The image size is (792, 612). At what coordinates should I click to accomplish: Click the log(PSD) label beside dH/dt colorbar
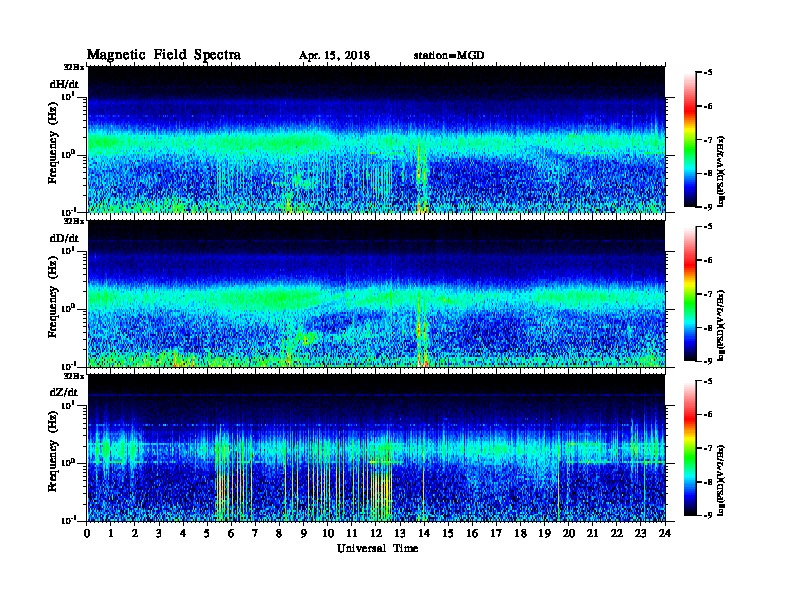pyautogui.click(x=721, y=171)
